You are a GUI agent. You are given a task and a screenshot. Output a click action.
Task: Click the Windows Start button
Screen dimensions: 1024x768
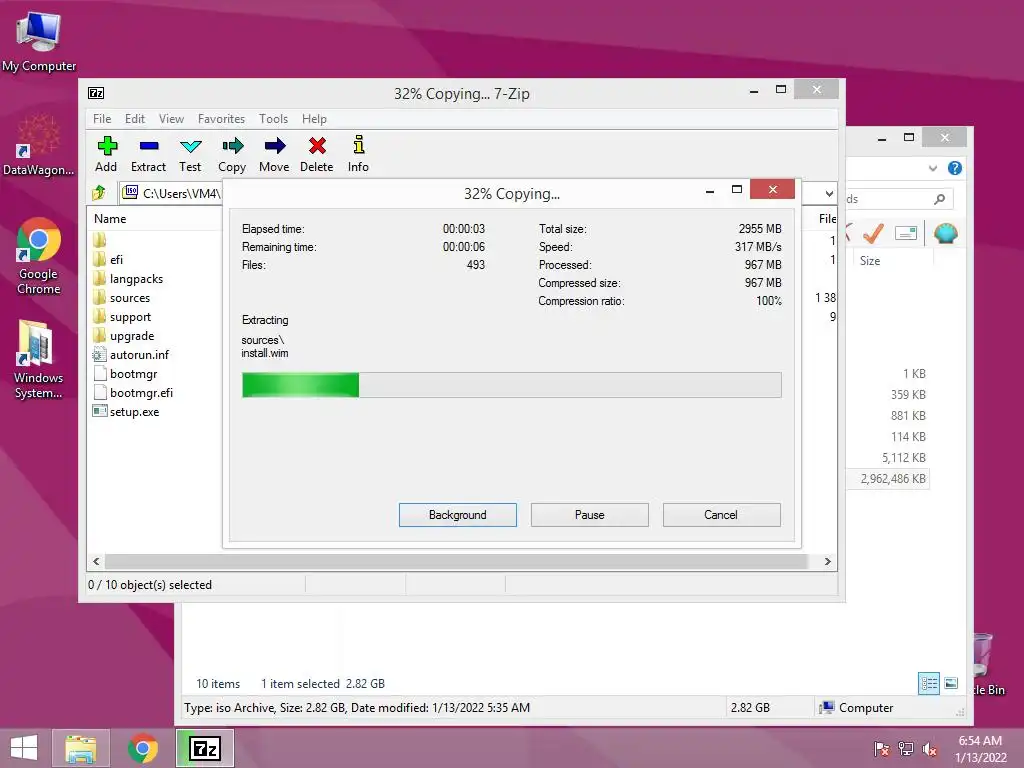pyautogui.click(x=24, y=748)
